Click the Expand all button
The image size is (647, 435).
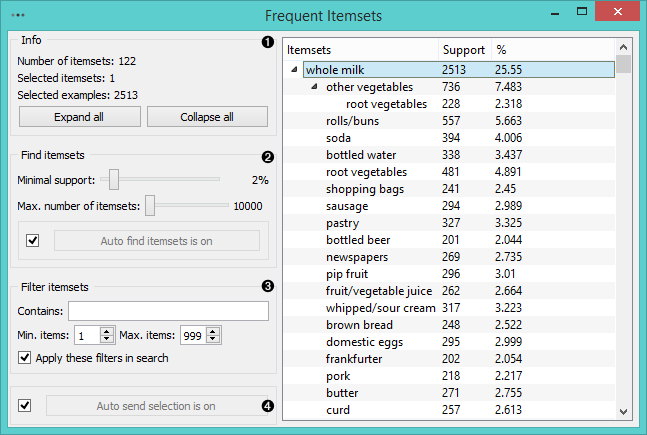click(79, 117)
